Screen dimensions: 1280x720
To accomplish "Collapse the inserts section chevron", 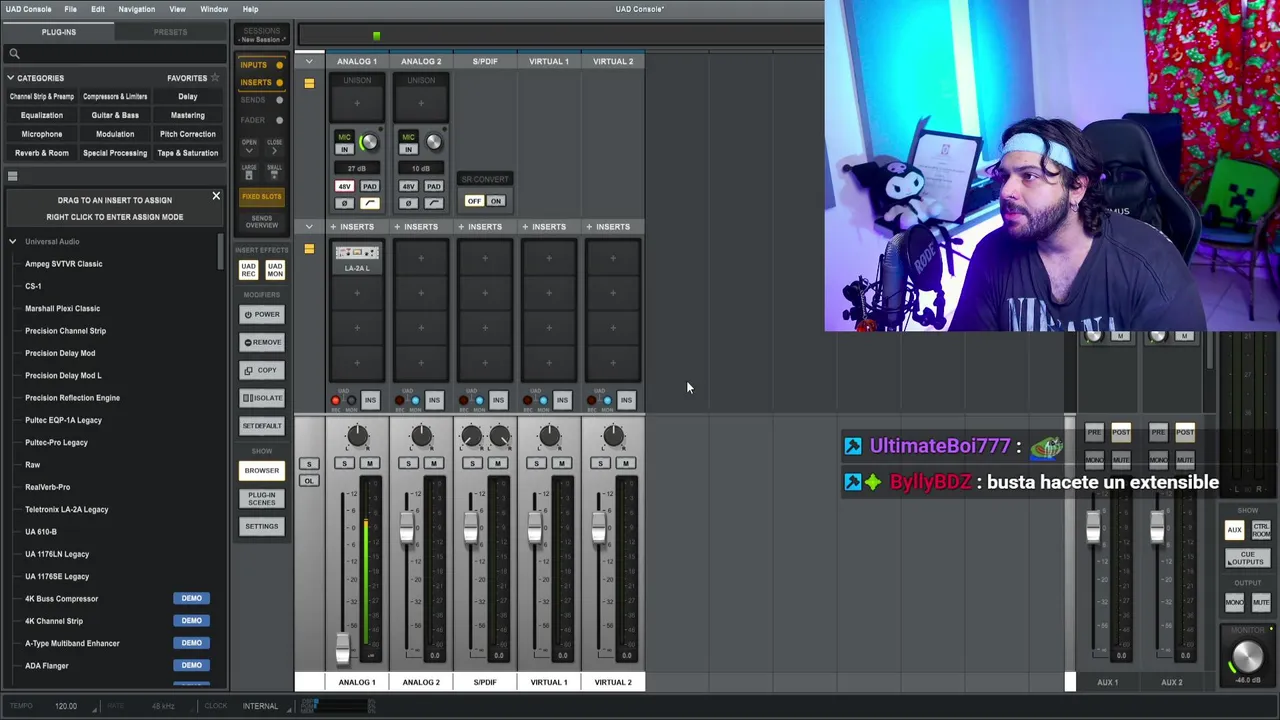I will tap(309, 227).
